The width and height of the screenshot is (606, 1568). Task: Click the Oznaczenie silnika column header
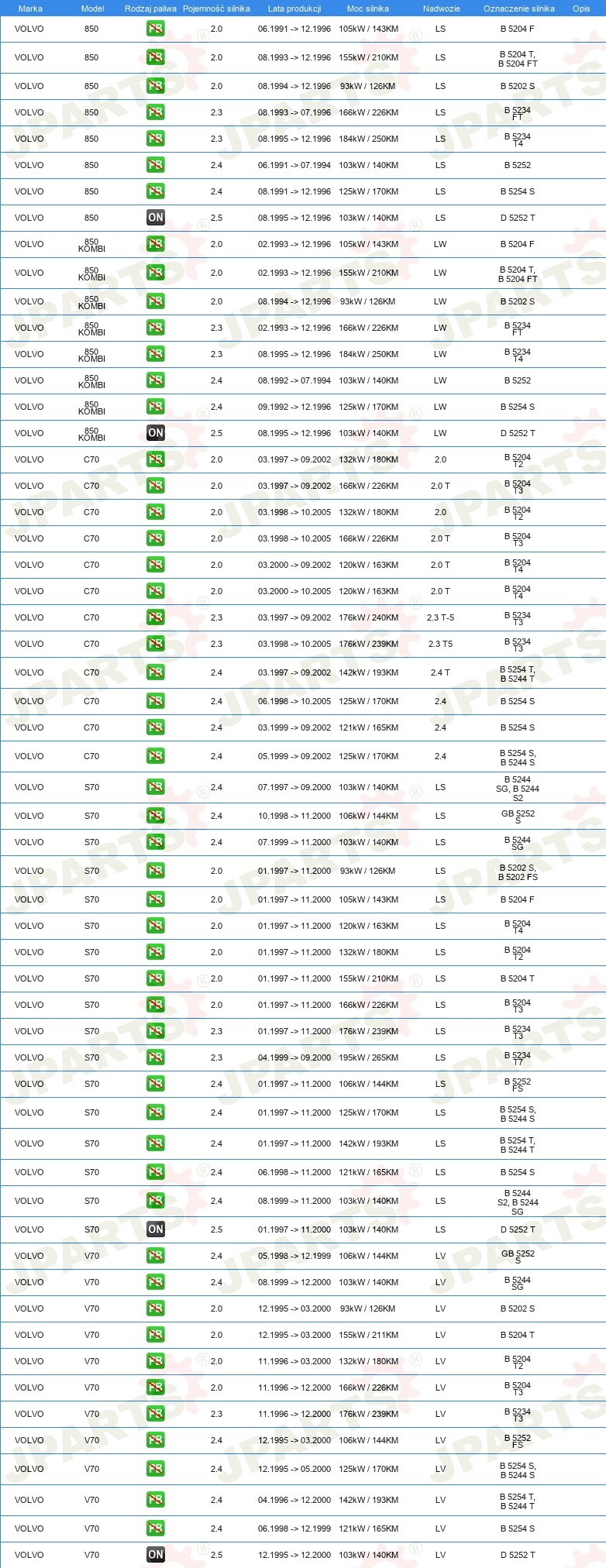[x=518, y=9]
